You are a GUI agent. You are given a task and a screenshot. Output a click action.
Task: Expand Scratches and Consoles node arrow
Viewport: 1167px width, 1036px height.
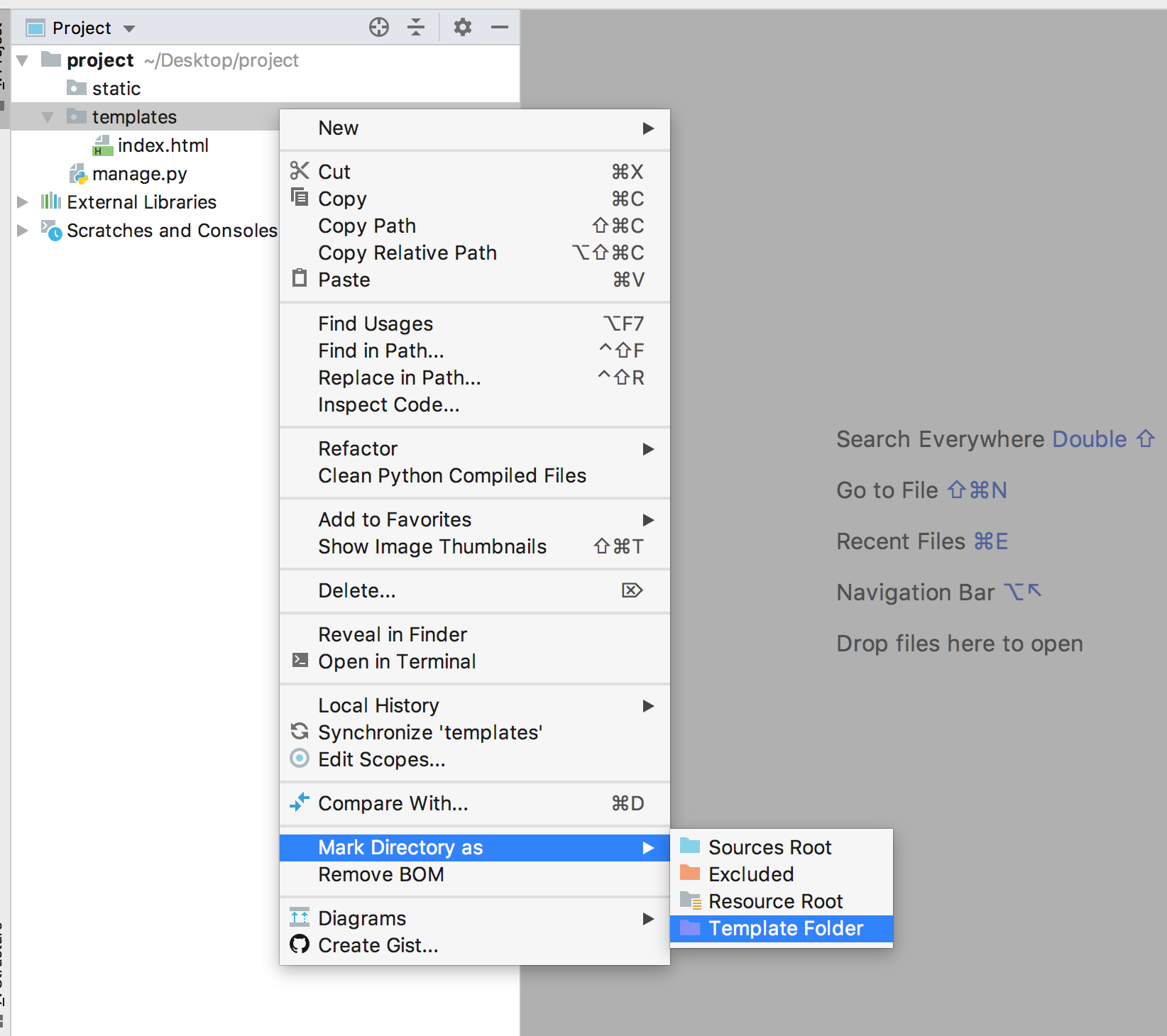[x=23, y=231]
